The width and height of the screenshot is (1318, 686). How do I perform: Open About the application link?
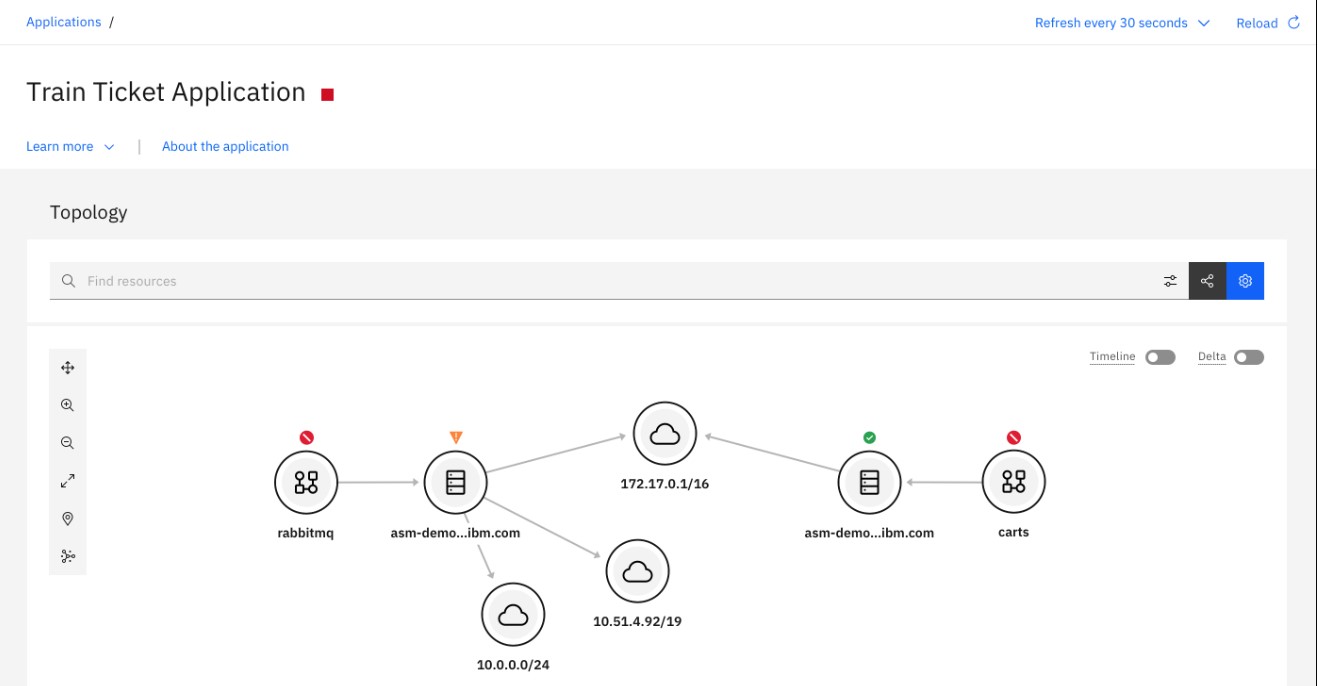point(225,146)
